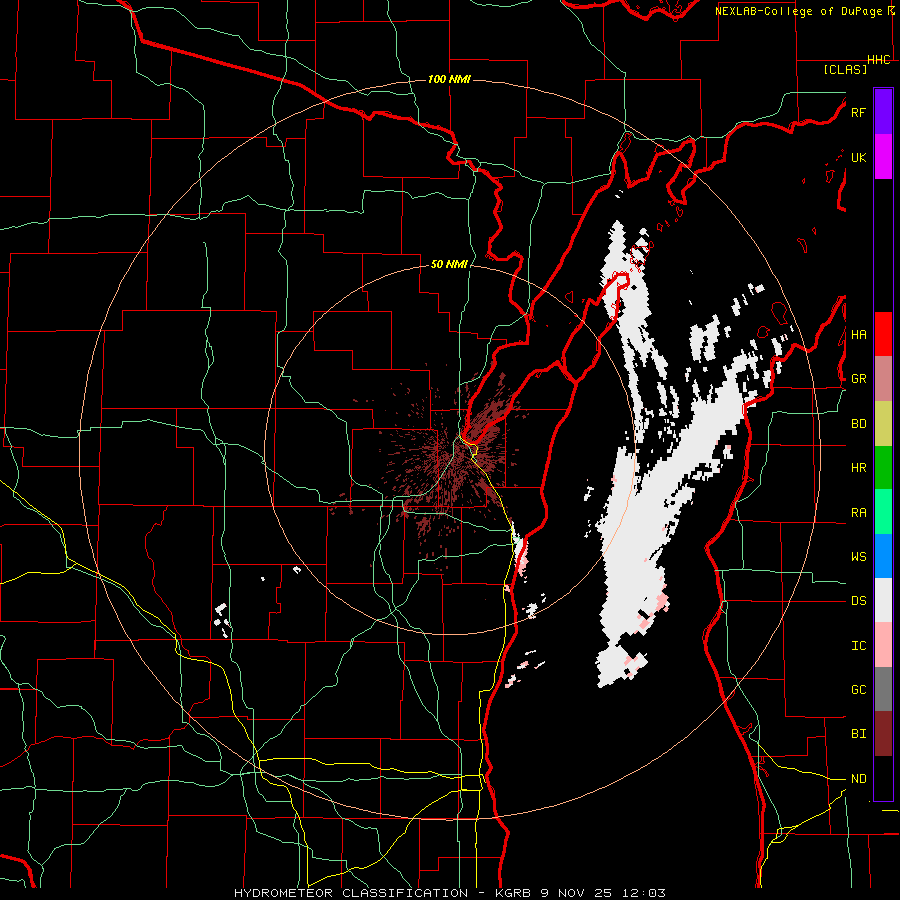900x900 pixels.
Task: Pick the HR dark green legend swatch
Action: coord(883,467)
